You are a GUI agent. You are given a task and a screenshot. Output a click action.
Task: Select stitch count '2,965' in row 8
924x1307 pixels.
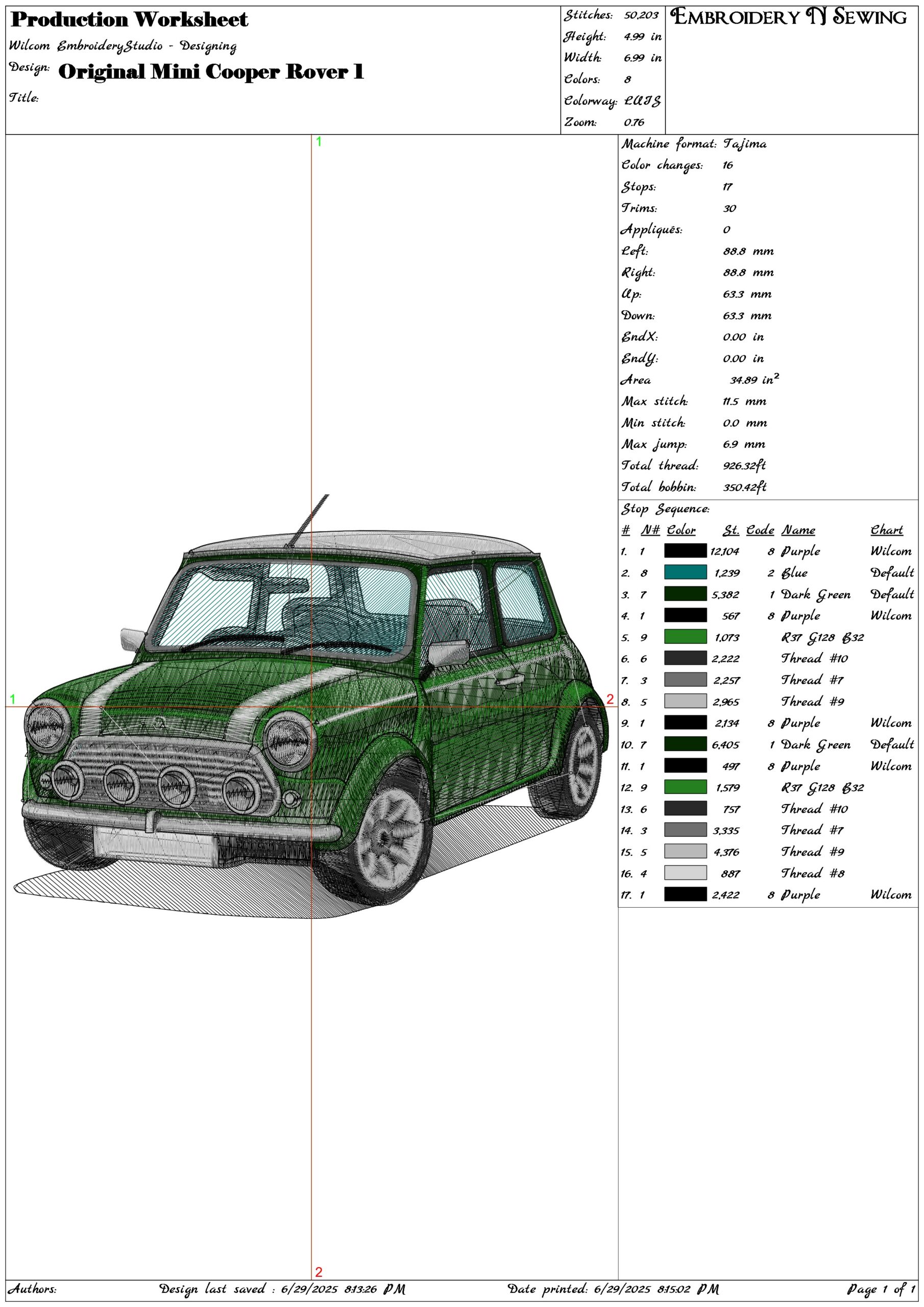pos(726,702)
